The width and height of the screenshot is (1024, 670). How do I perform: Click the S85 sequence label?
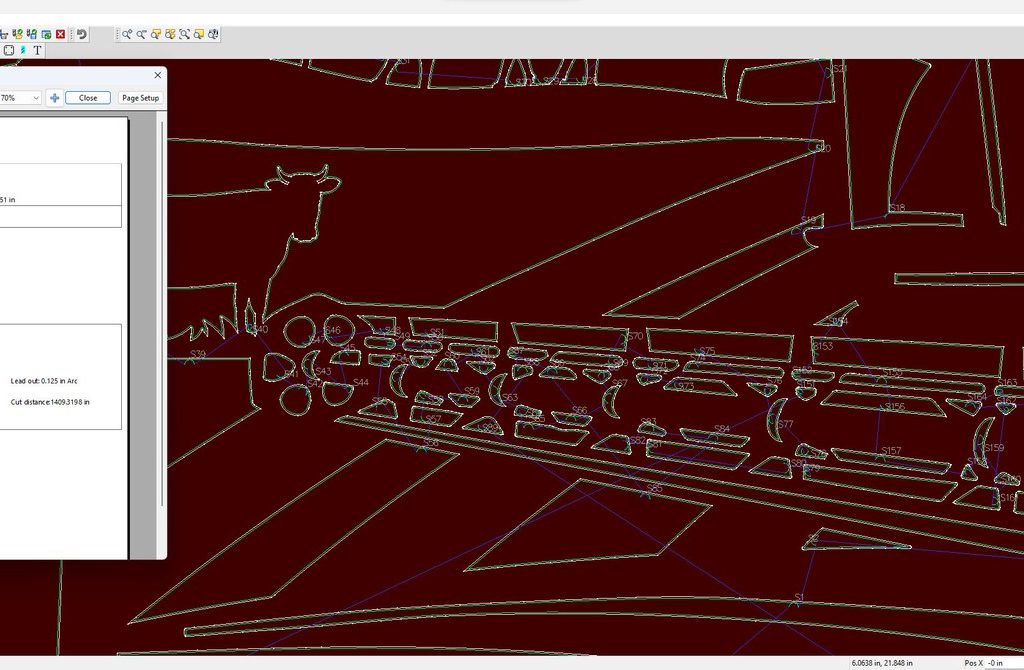click(655, 488)
